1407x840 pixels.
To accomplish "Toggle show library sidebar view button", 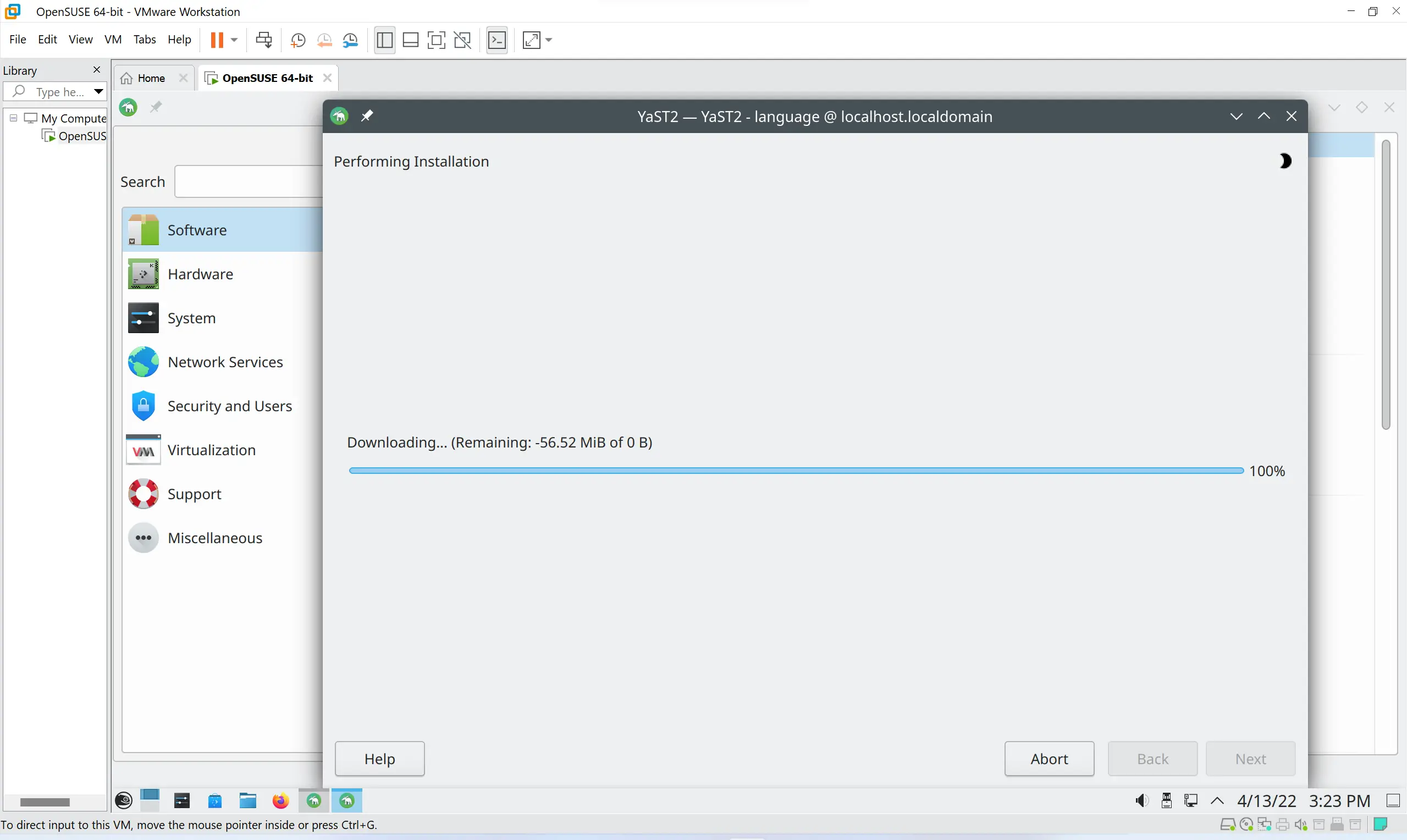I will pyautogui.click(x=384, y=40).
